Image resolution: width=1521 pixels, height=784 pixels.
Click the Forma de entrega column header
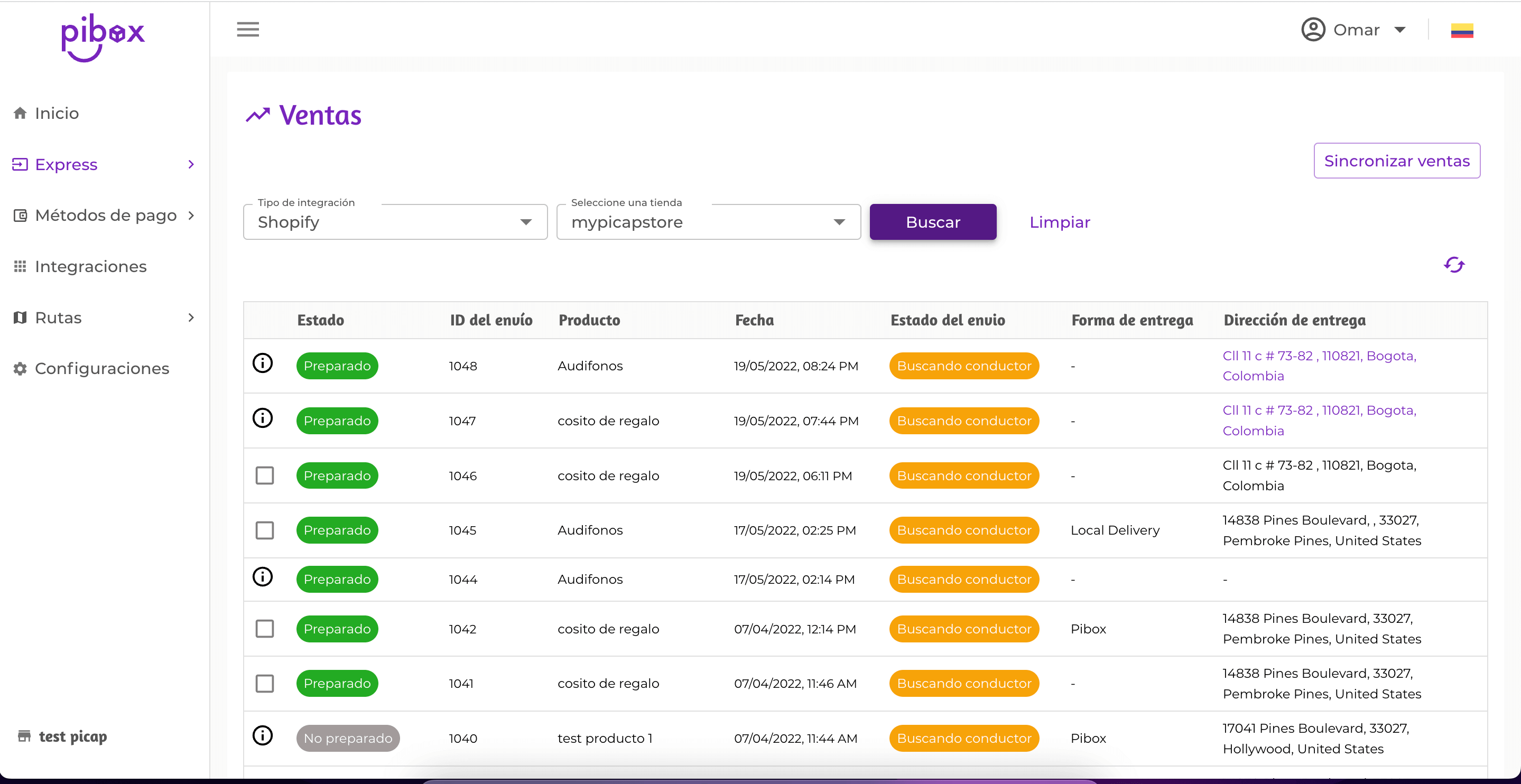pyautogui.click(x=1132, y=320)
